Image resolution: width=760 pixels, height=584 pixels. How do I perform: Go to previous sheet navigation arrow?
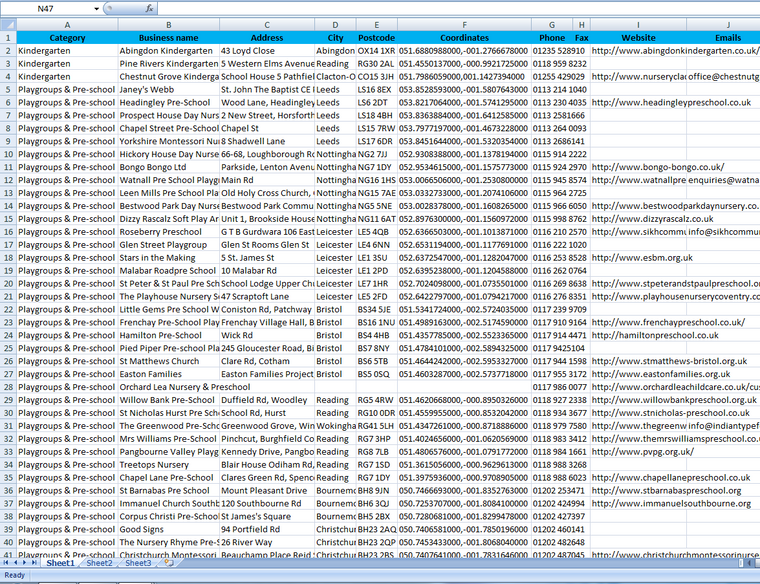click(15, 563)
